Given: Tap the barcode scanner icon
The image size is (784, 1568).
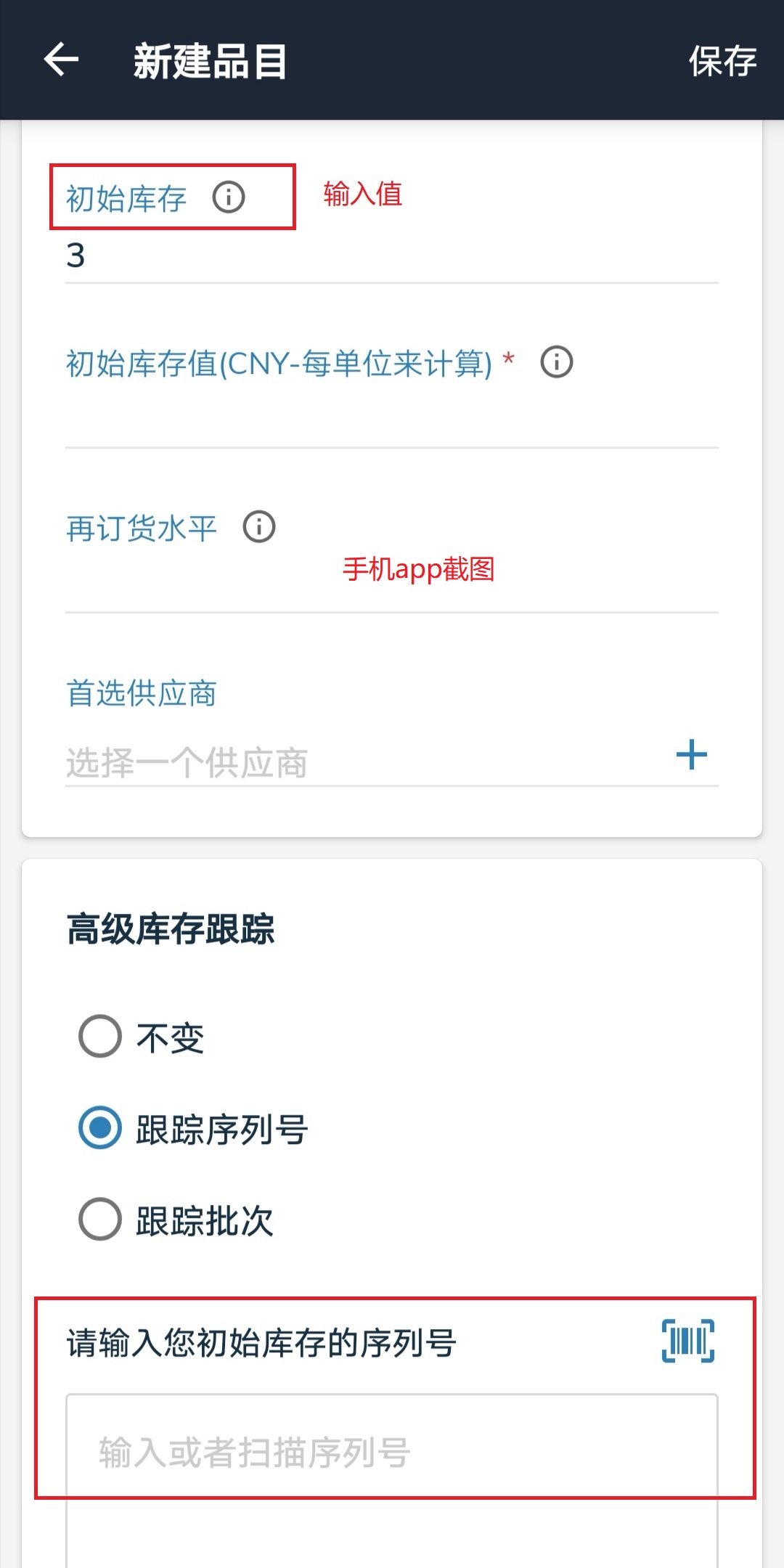Looking at the screenshot, I should (687, 1341).
